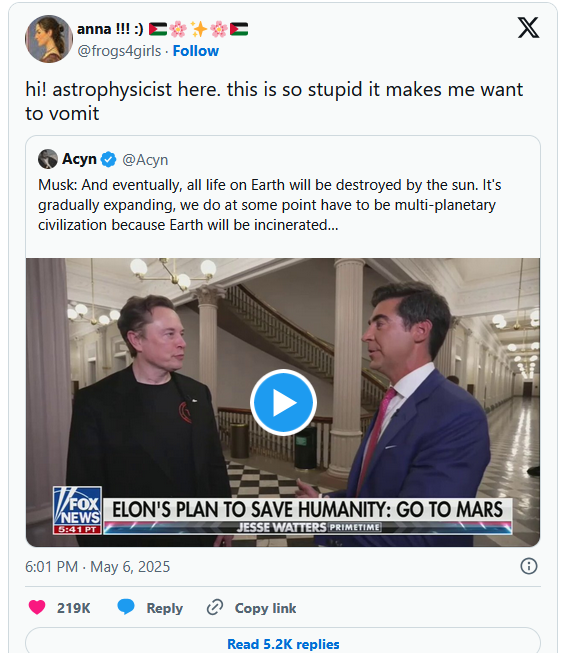Click the reply speech bubble icon
This screenshot has width=563, height=653.
[x=126, y=607]
